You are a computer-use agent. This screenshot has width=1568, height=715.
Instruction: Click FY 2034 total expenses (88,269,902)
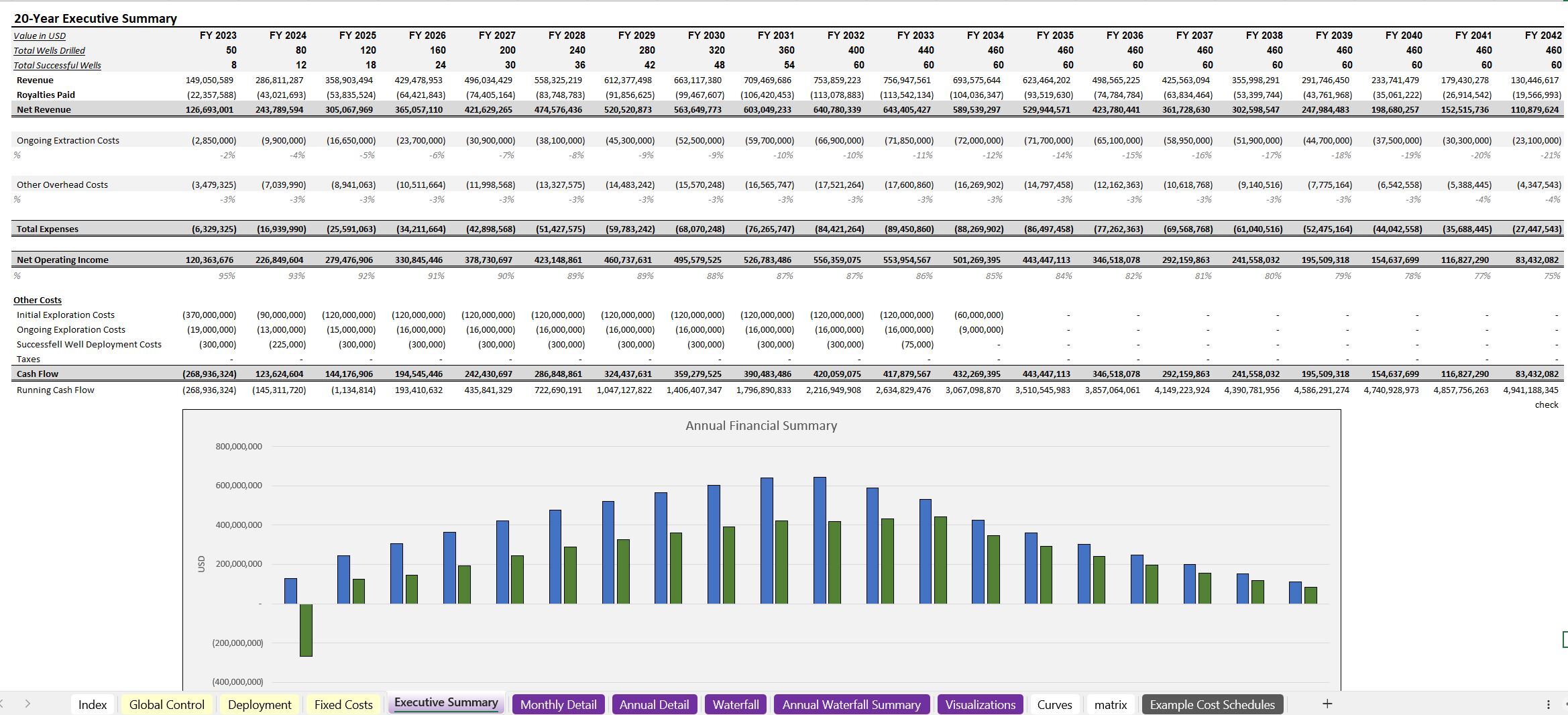978,229
